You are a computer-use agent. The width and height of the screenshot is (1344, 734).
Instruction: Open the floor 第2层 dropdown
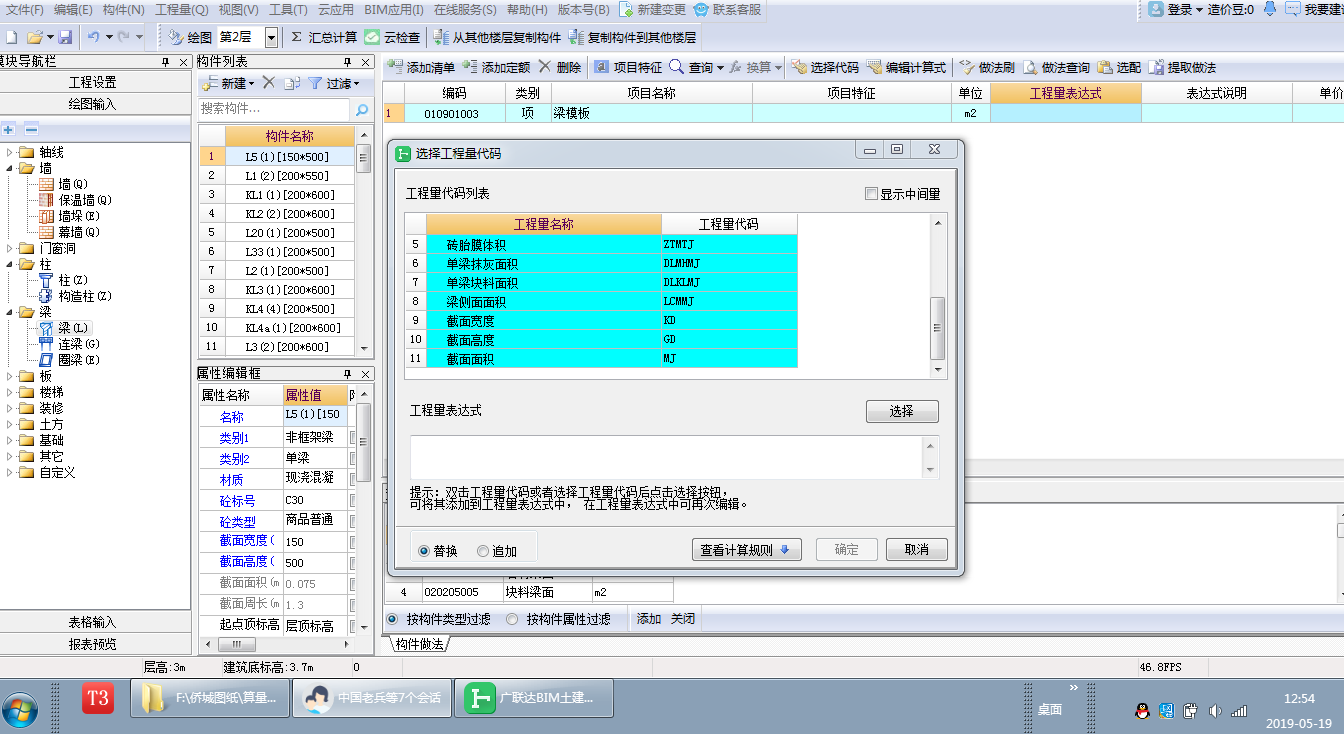tap(272, 37)
